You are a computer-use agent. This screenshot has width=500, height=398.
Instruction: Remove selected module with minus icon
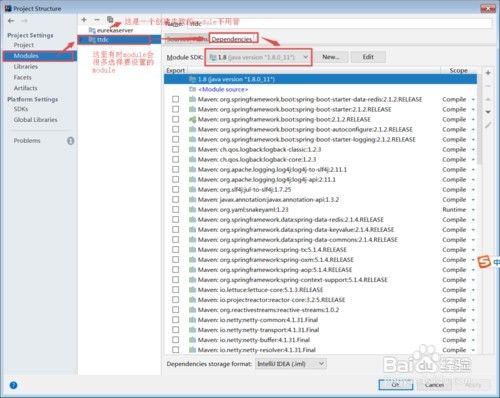tap(97, 20)
